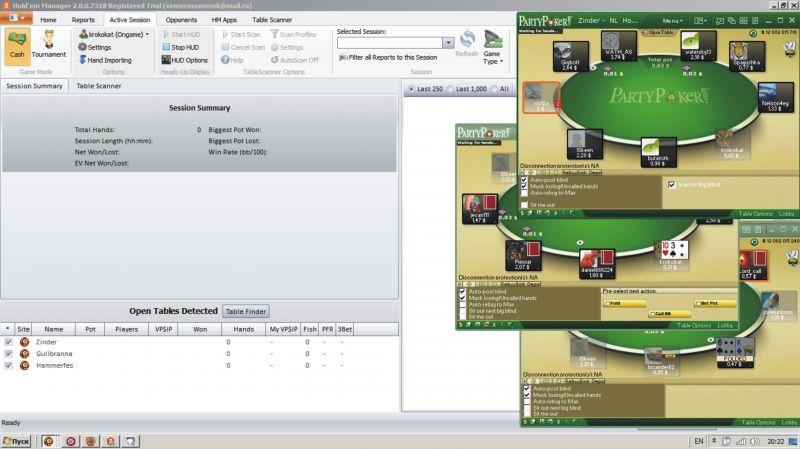Click site icon in Zinder row

[24, 342]
